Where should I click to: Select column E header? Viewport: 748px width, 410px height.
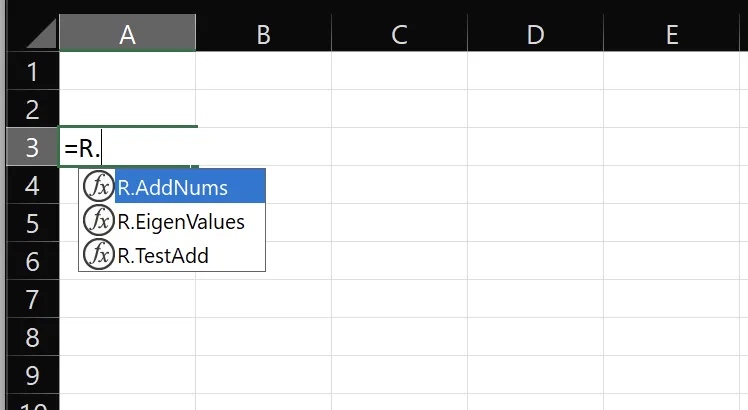tap(672, 33)
